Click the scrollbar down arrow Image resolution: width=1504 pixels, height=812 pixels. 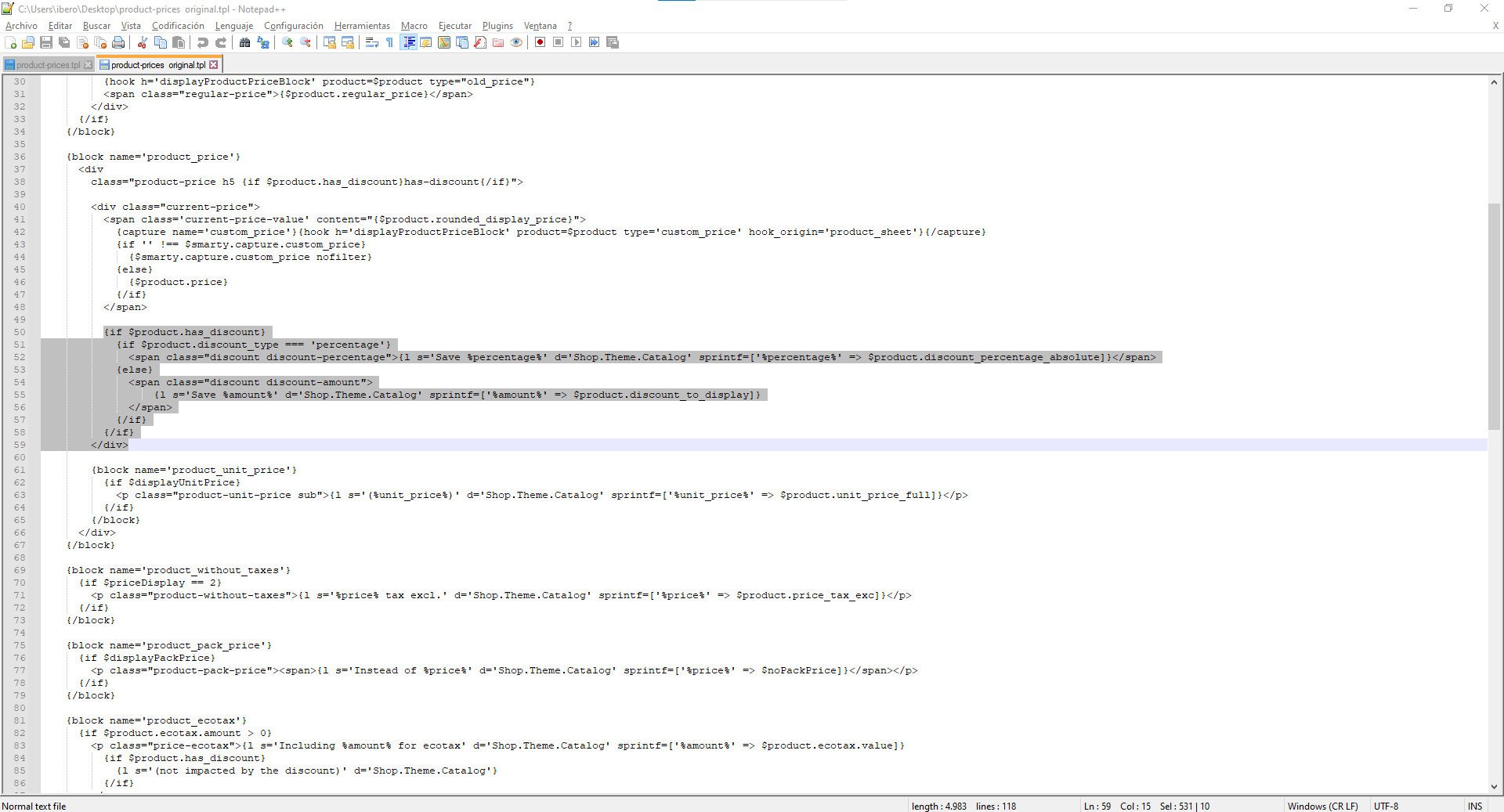[1494, 787]
